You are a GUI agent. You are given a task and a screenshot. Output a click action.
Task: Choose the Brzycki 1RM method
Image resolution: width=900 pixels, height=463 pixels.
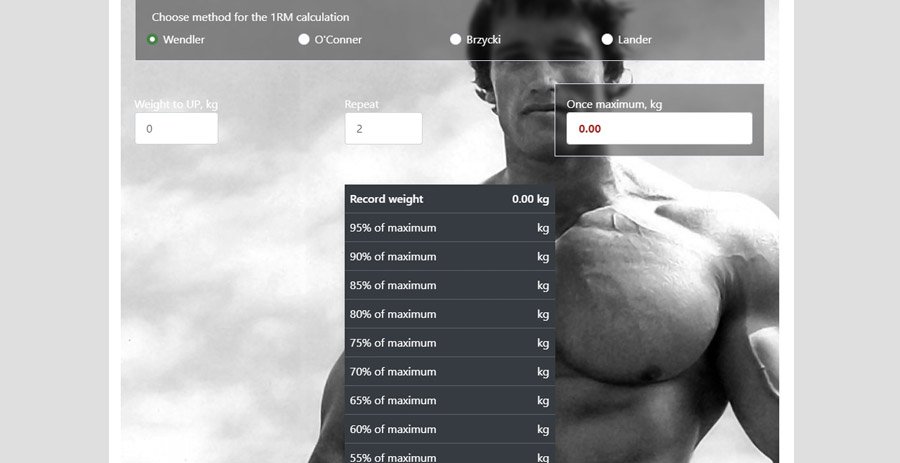455,40
